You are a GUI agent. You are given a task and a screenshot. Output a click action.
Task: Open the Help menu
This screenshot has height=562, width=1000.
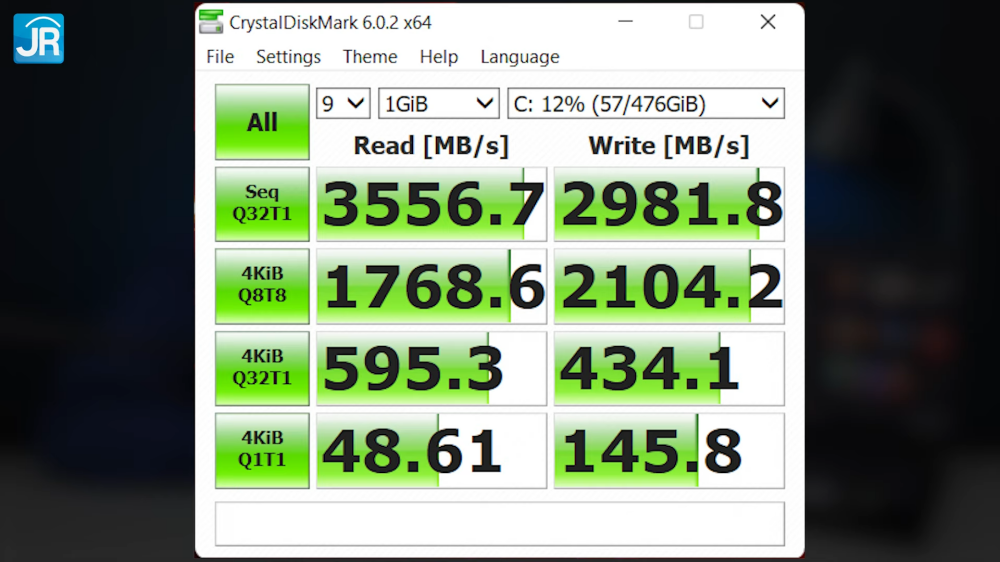click(438, 57)
